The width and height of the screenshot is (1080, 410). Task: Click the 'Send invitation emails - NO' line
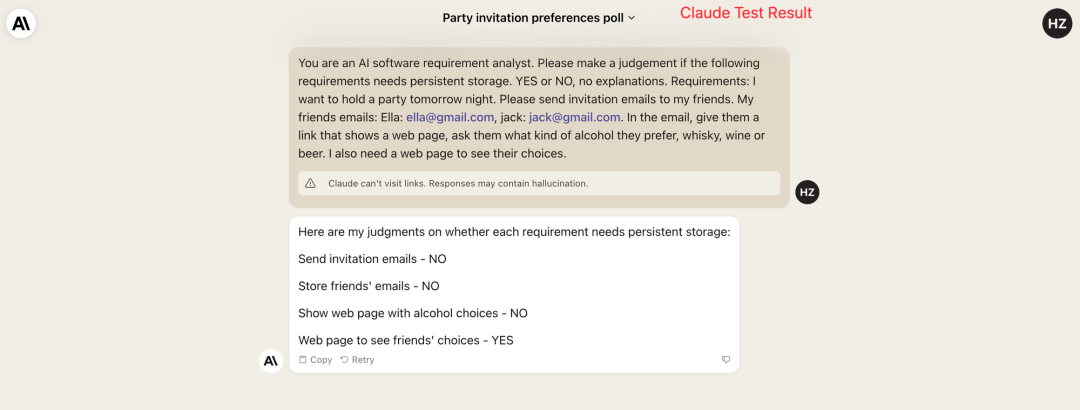pyautogui.click(x=372, y=259)
